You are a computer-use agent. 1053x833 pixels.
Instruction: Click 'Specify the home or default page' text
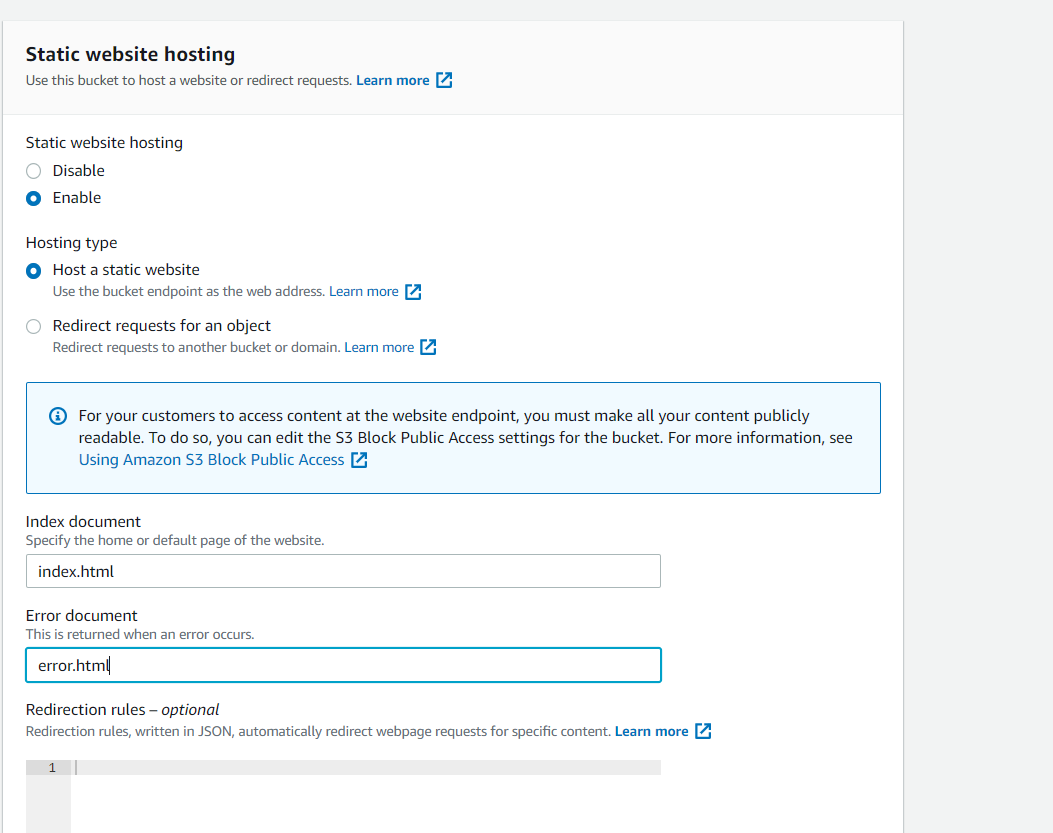[x=175, y=540]
